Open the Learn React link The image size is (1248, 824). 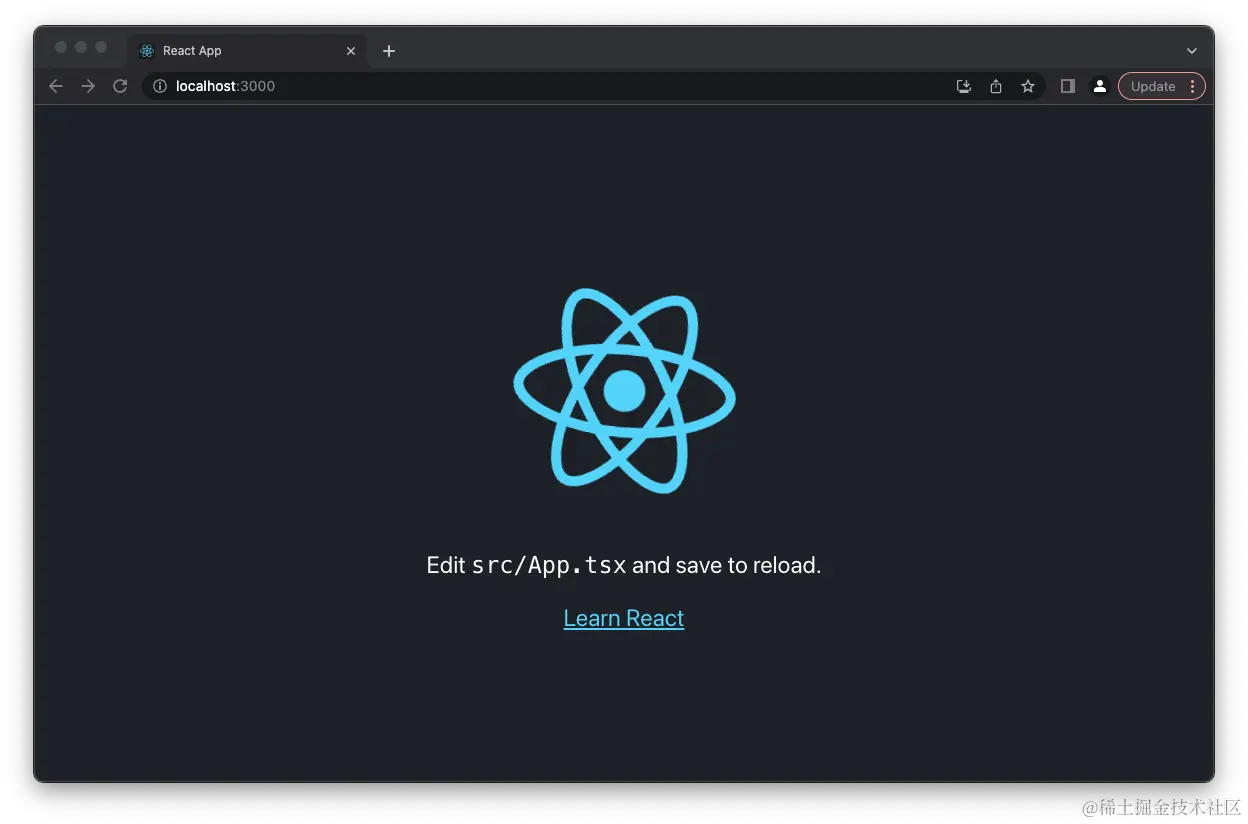(624, 618)
